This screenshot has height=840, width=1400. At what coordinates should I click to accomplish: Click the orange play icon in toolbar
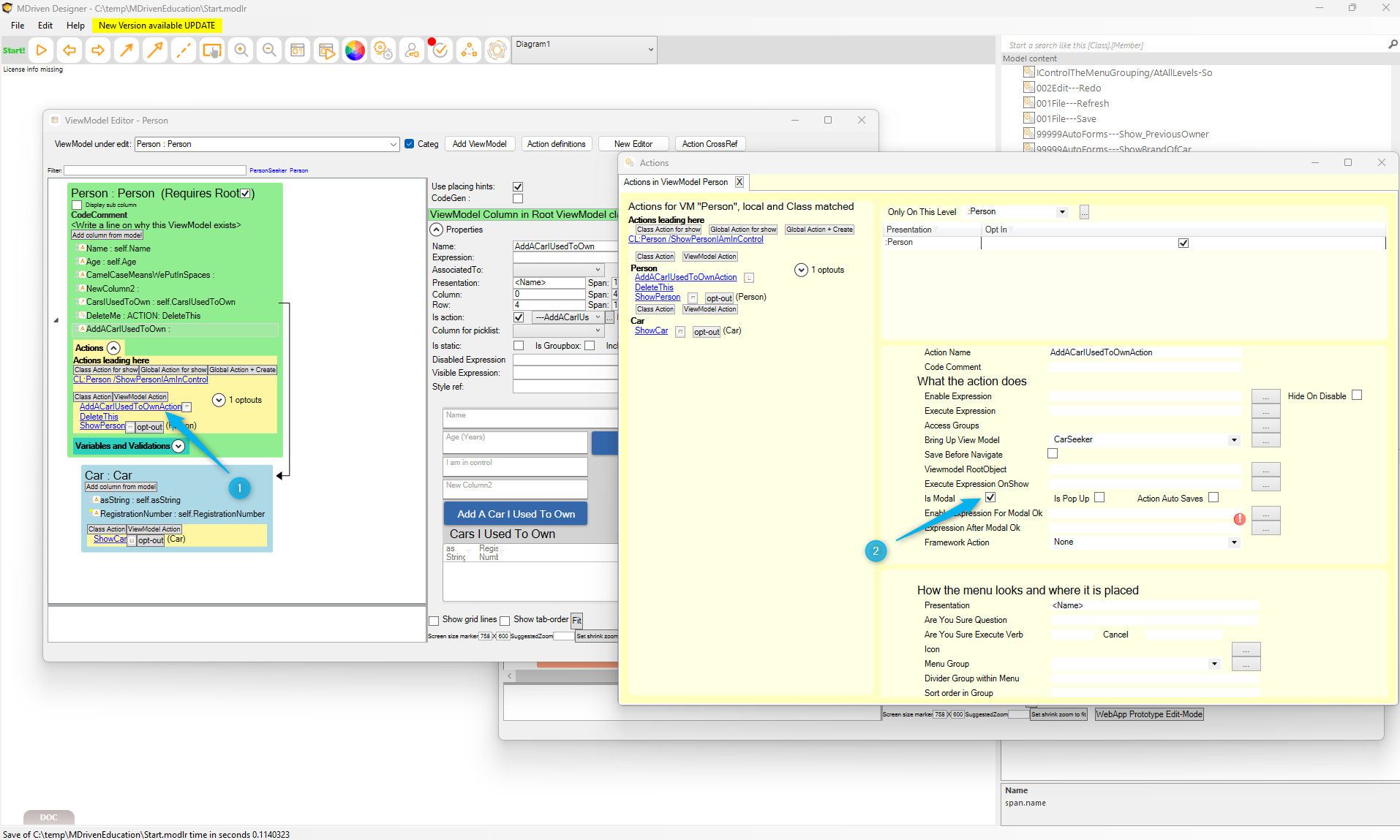pyautogui.click(x=42, y=50)
